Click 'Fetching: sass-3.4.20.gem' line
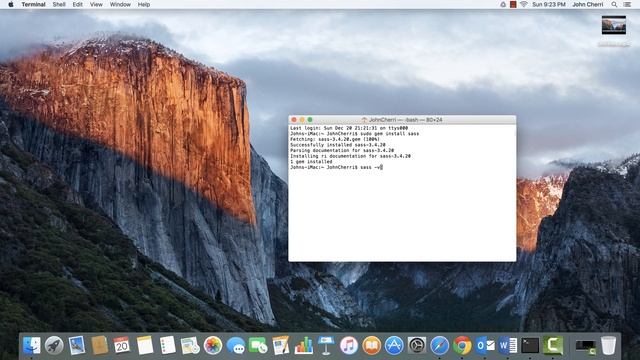Screen dimensions: 640x360 click(x=335, y=139)
